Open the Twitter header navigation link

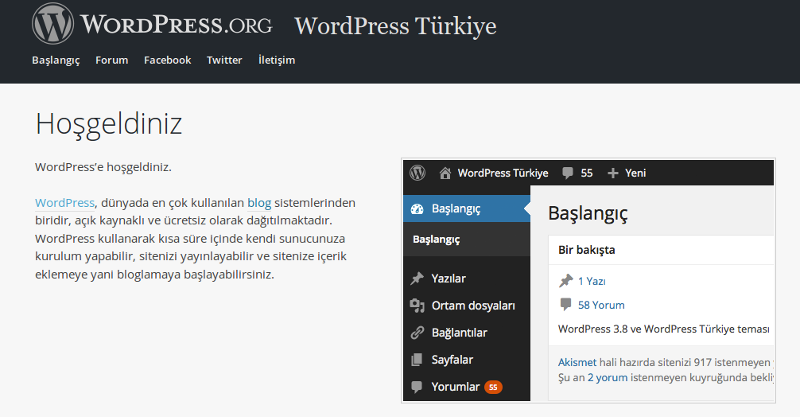(224, 60)
